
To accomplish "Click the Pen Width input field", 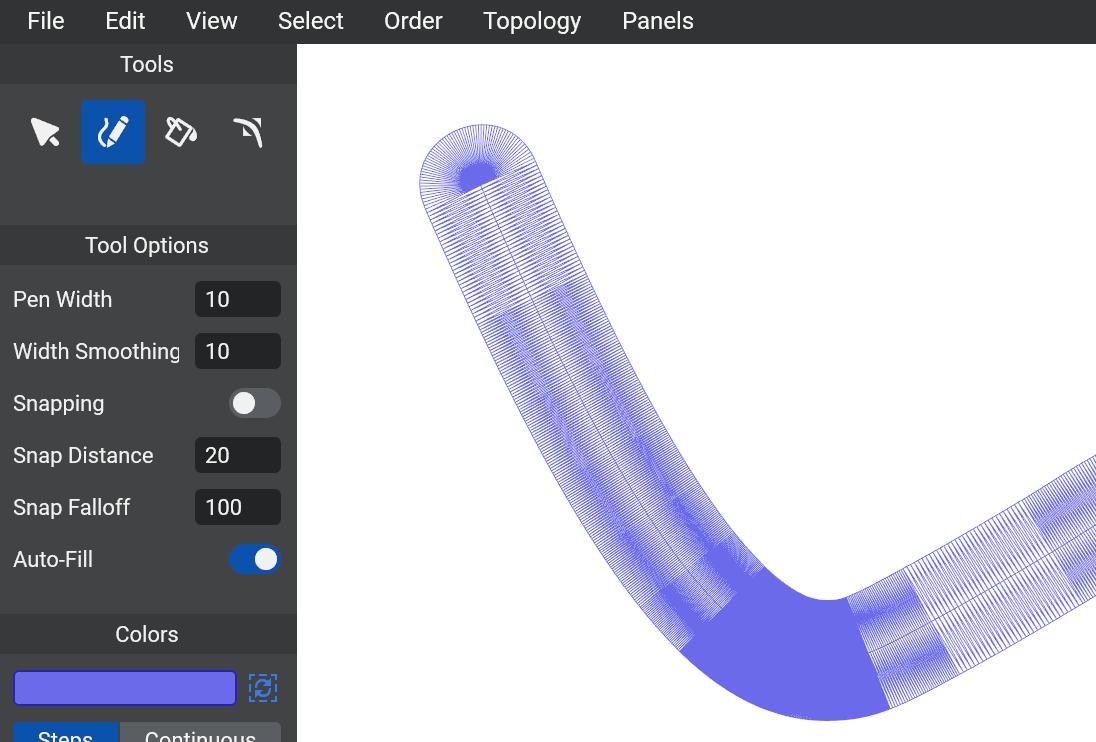I will click(238, 299).
